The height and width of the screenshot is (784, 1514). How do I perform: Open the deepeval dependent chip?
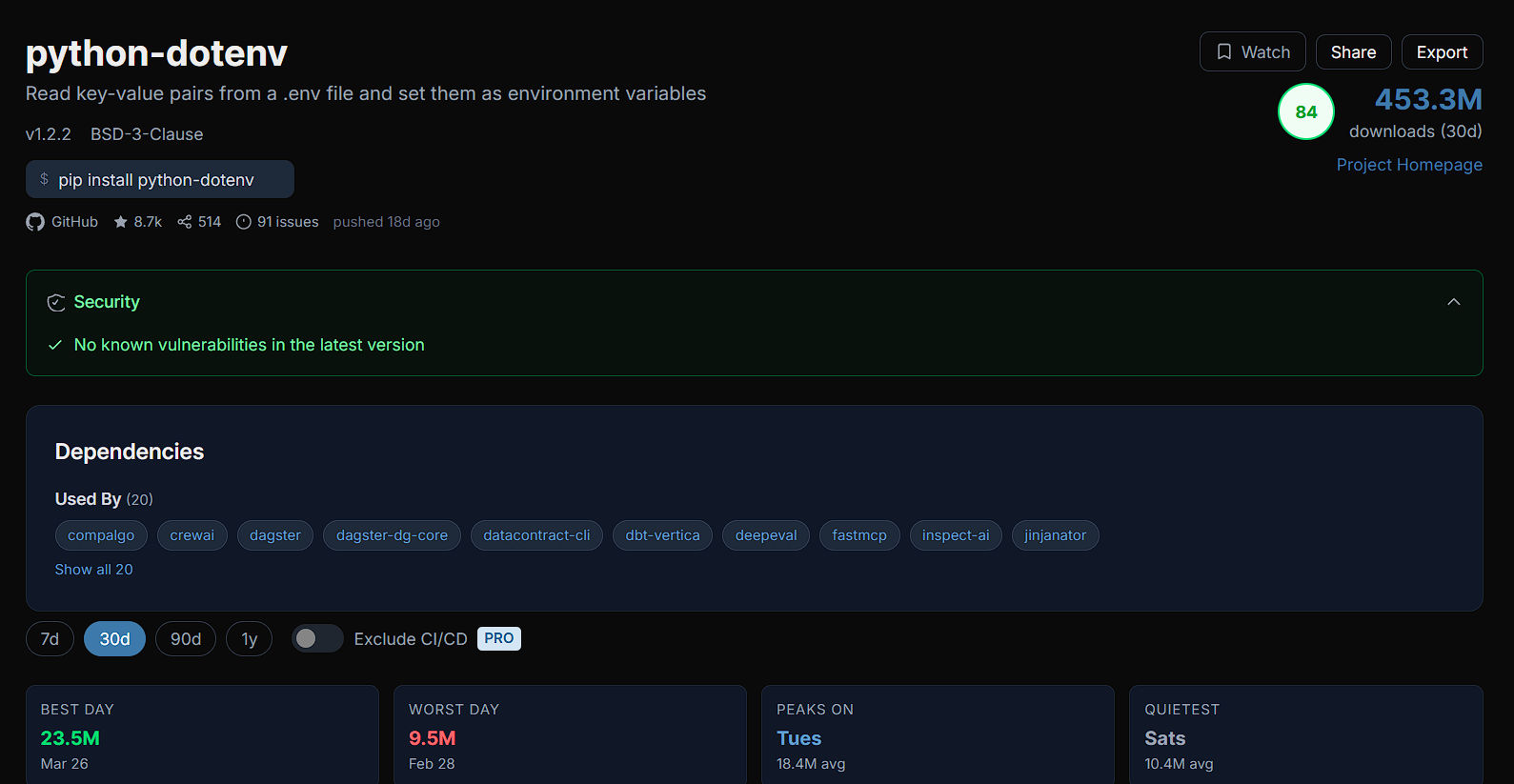(766, 535)
